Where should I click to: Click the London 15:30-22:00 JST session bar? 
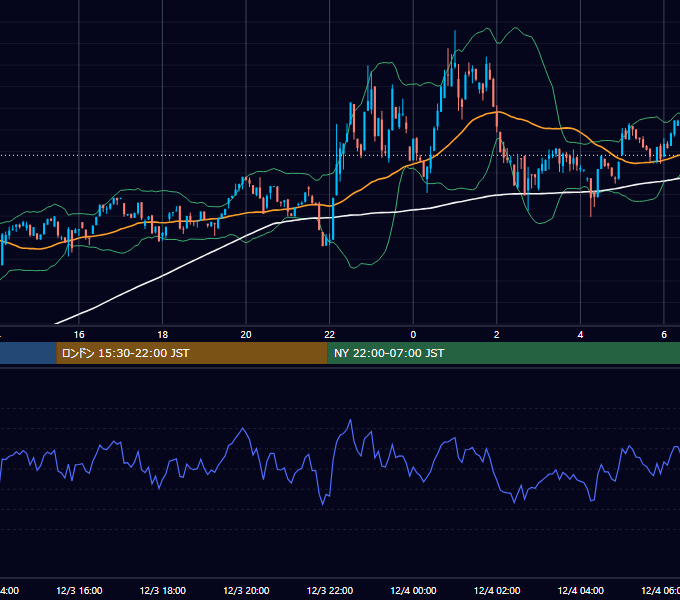[x=192, y=353]
